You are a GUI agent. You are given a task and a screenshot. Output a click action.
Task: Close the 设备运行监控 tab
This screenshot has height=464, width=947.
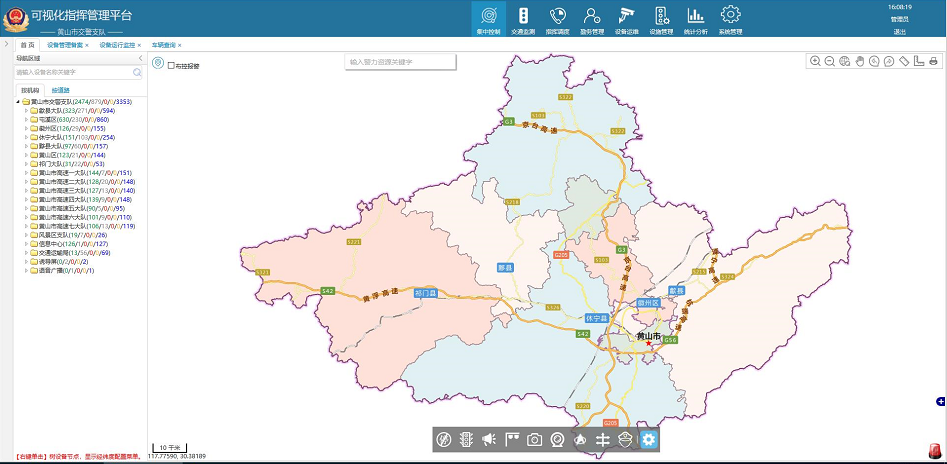pyautogui.click(x=139, y=45)
